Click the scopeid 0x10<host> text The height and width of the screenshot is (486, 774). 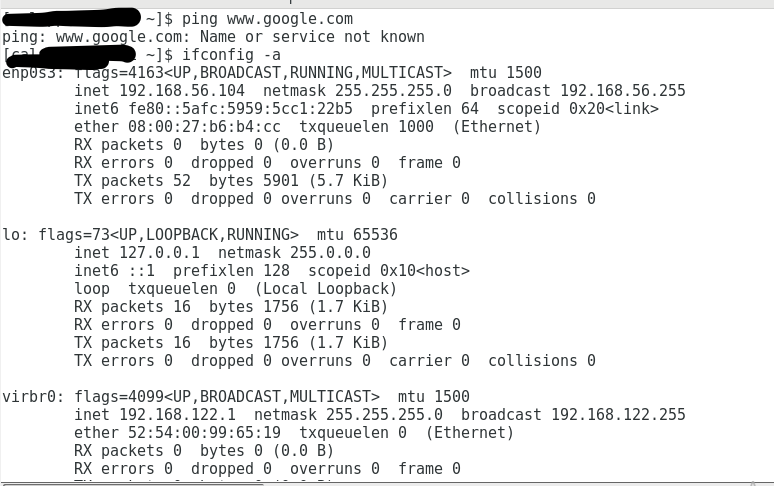pos(388,271)
